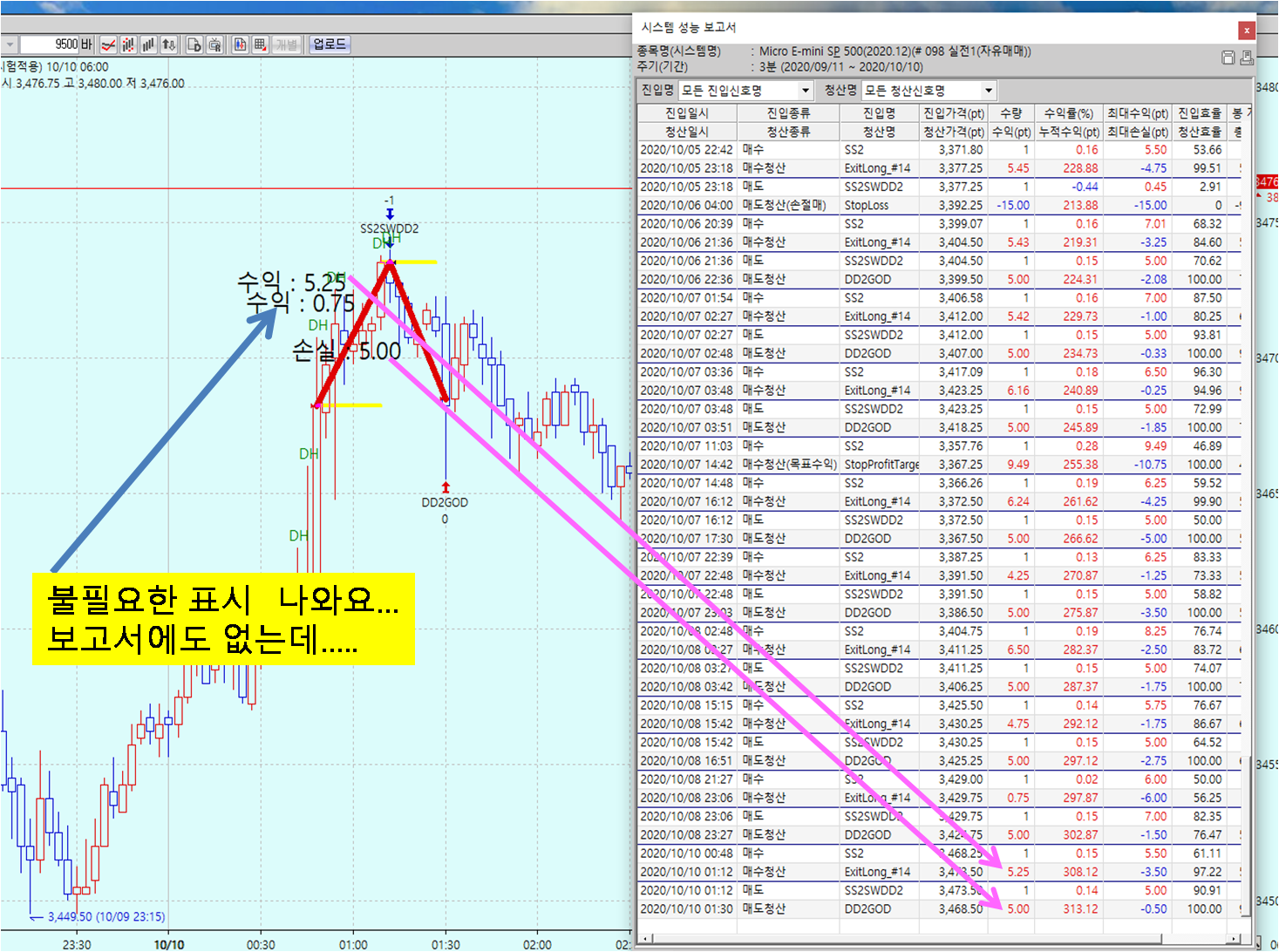Viewport: 1279px width, 952px height.
Task: Click the line chart indicator toolbar icon
Action: [x=108, y=44]
